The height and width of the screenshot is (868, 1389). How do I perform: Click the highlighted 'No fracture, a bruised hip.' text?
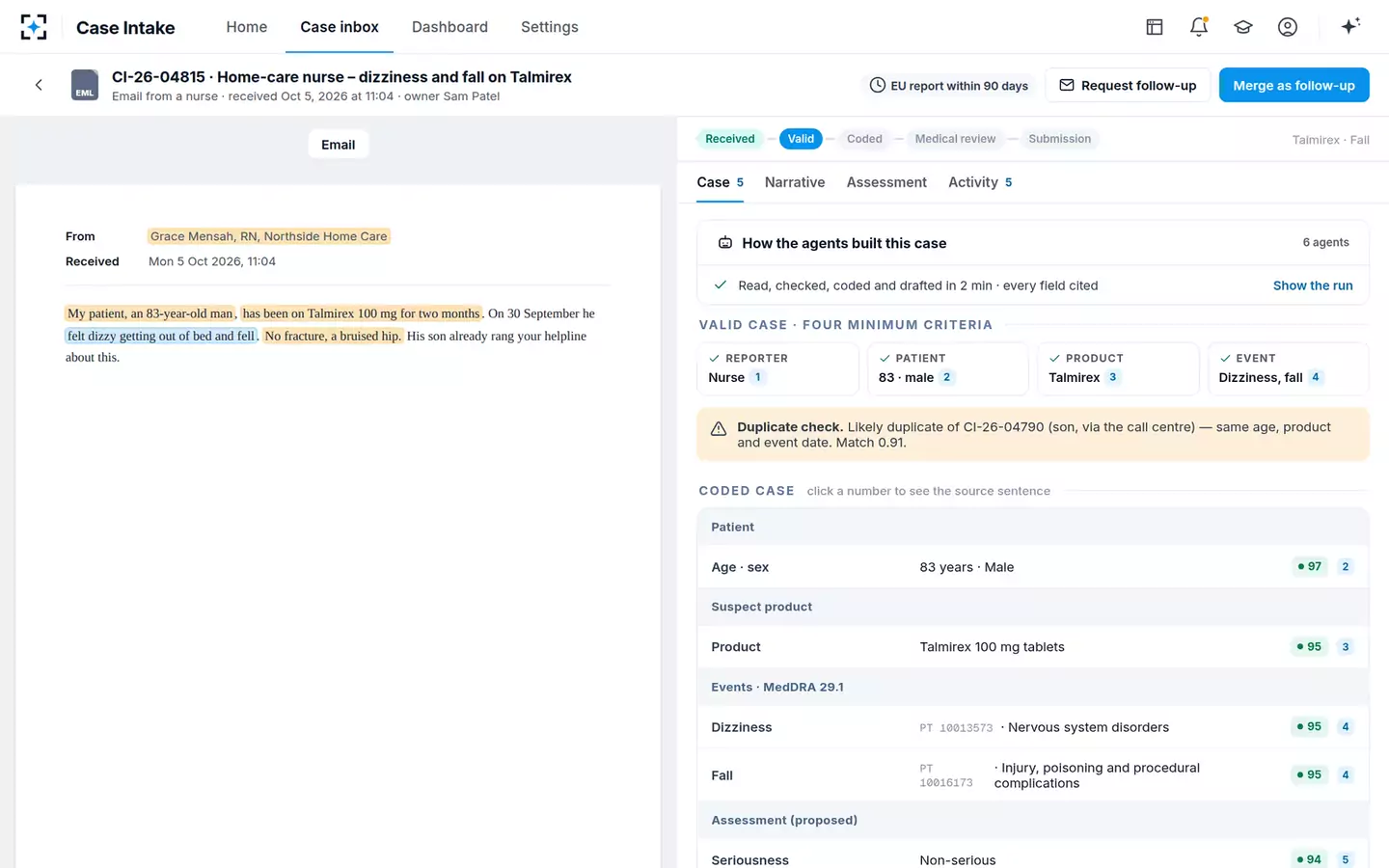[333, 336]
